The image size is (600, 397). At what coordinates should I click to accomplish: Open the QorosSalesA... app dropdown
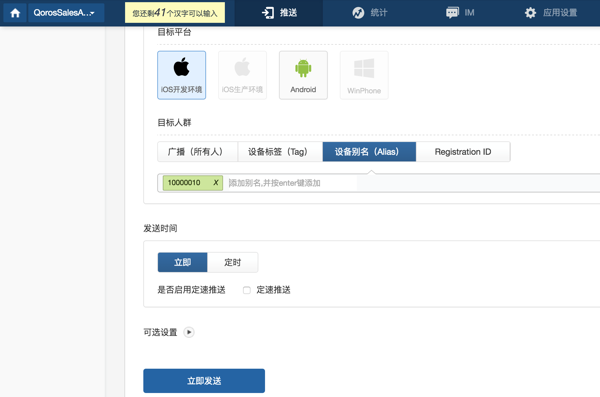66,13
